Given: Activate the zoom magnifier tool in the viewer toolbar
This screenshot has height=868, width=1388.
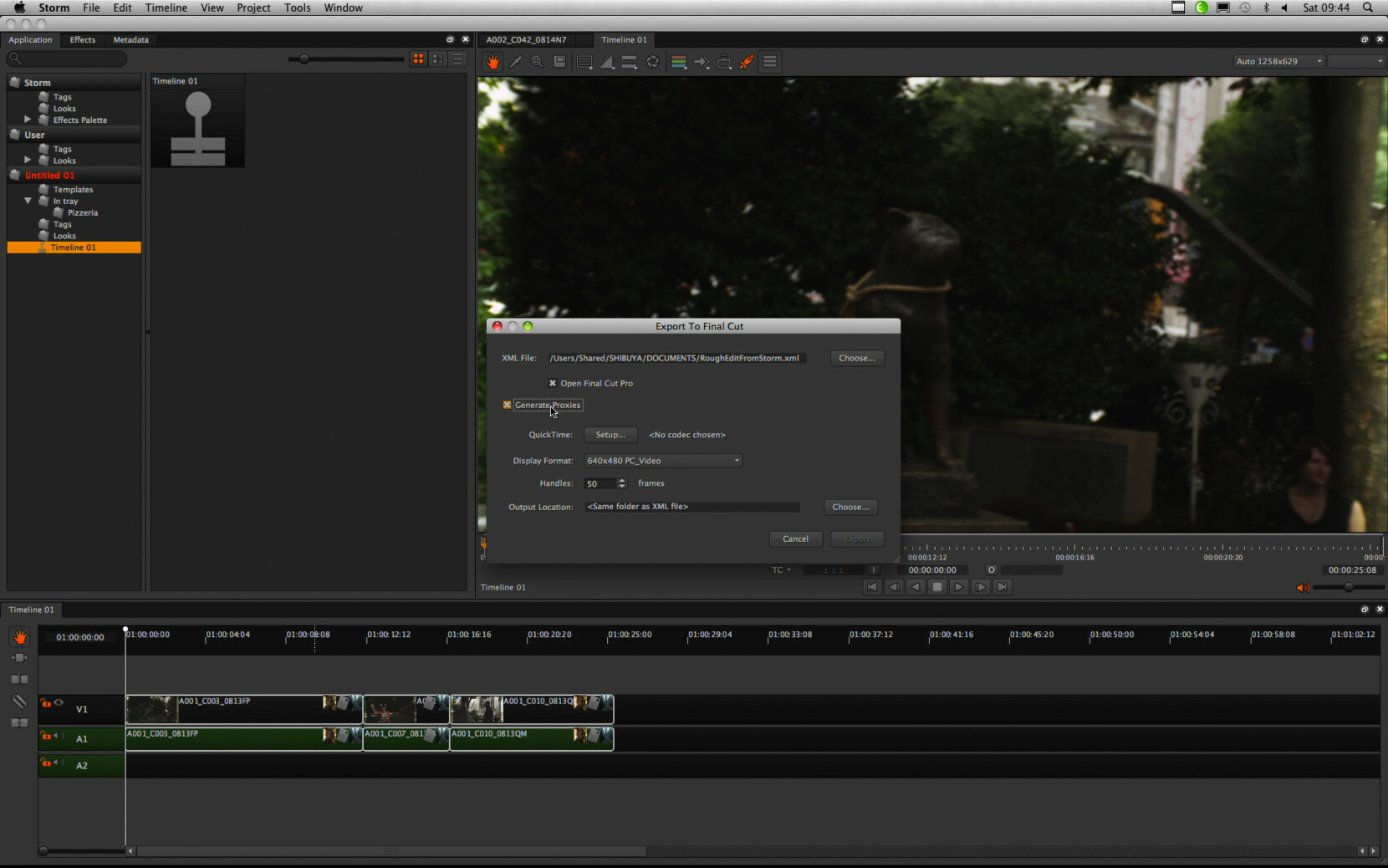Looking at the screenshot, I should 538,62.
